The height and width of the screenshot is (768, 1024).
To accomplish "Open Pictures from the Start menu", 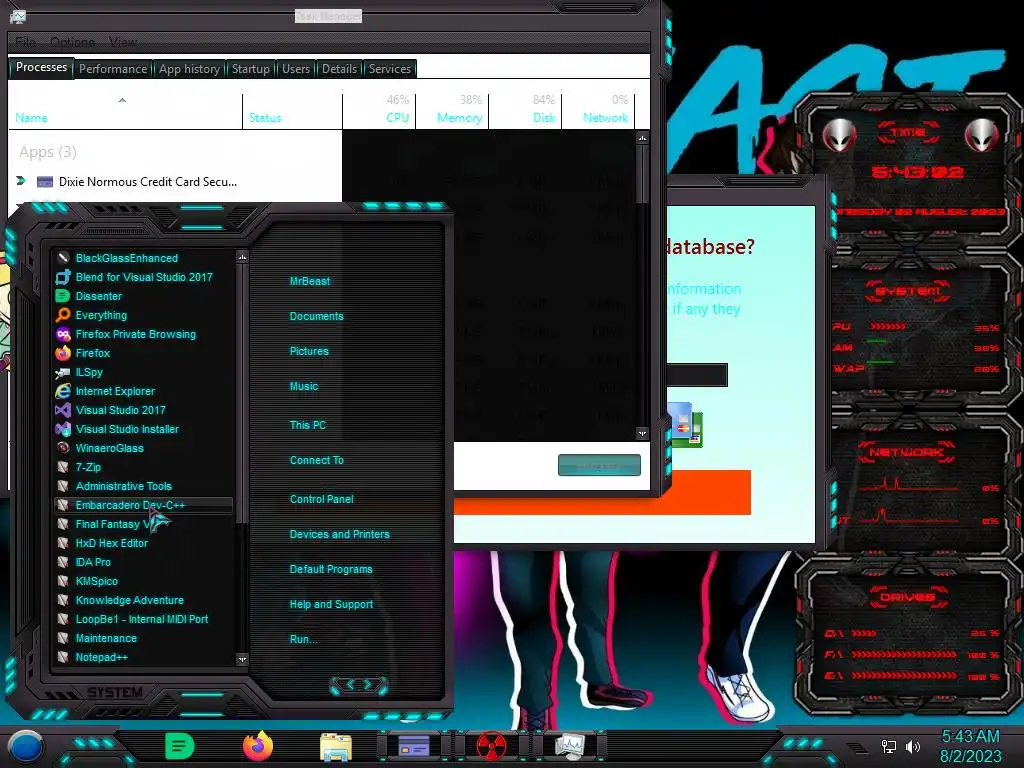I will click(309, 351).
